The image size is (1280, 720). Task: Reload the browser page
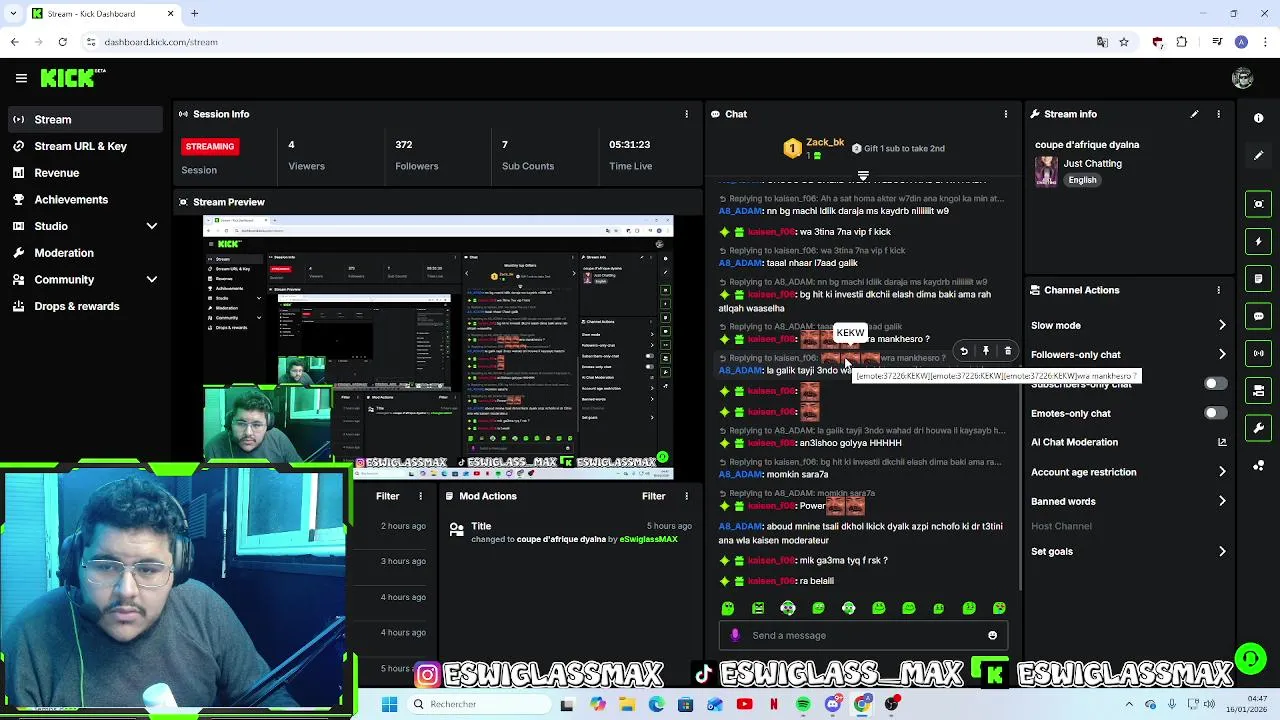[x=62, y=42]
